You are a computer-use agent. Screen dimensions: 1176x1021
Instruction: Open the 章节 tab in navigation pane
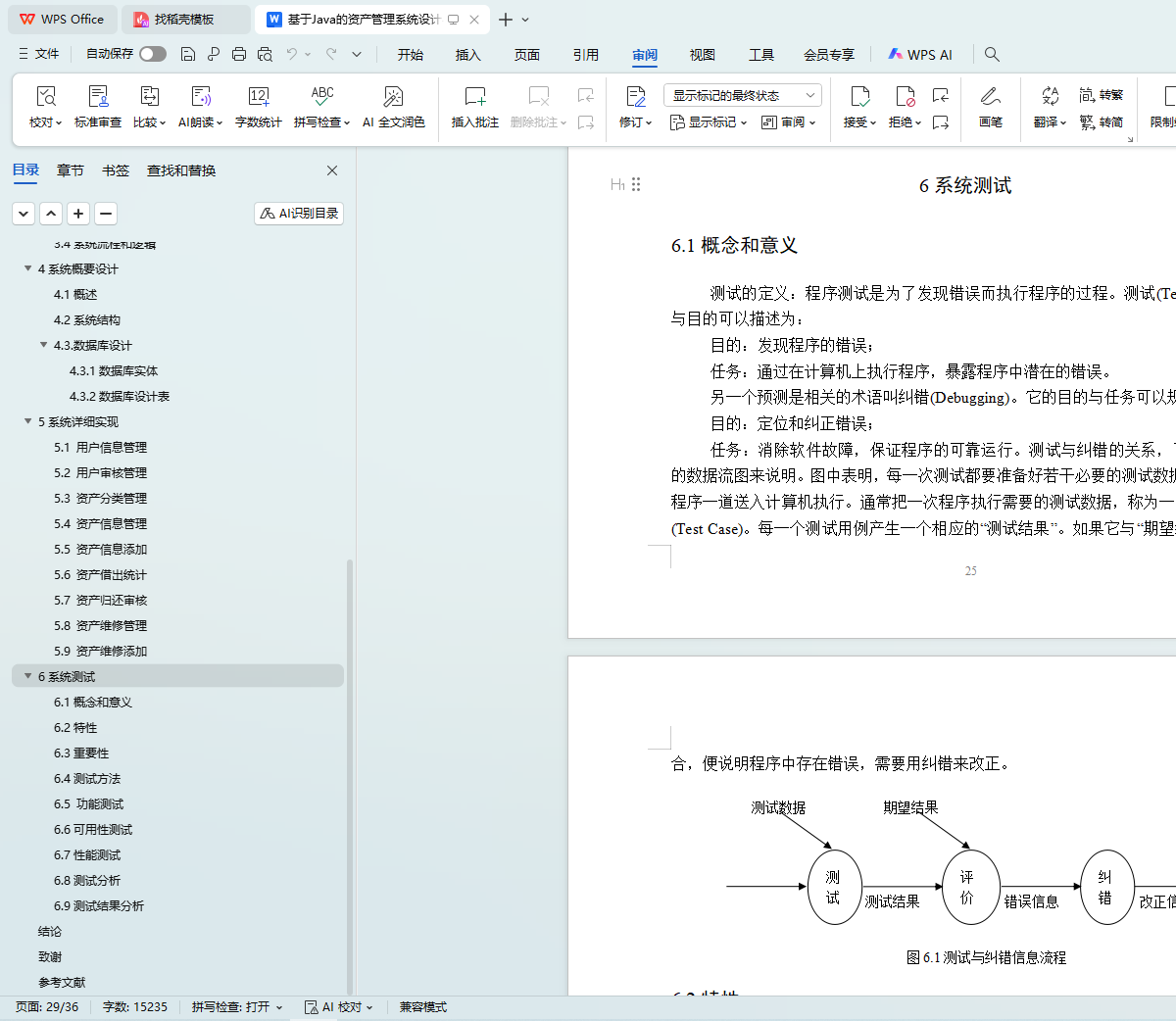click(70, 170)
